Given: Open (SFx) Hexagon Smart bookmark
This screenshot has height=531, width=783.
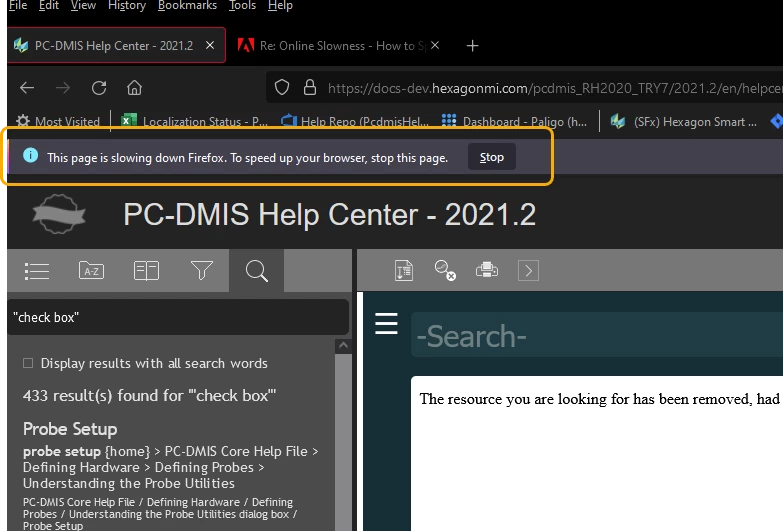Looking at the screenshot, I should coord(683,121).
